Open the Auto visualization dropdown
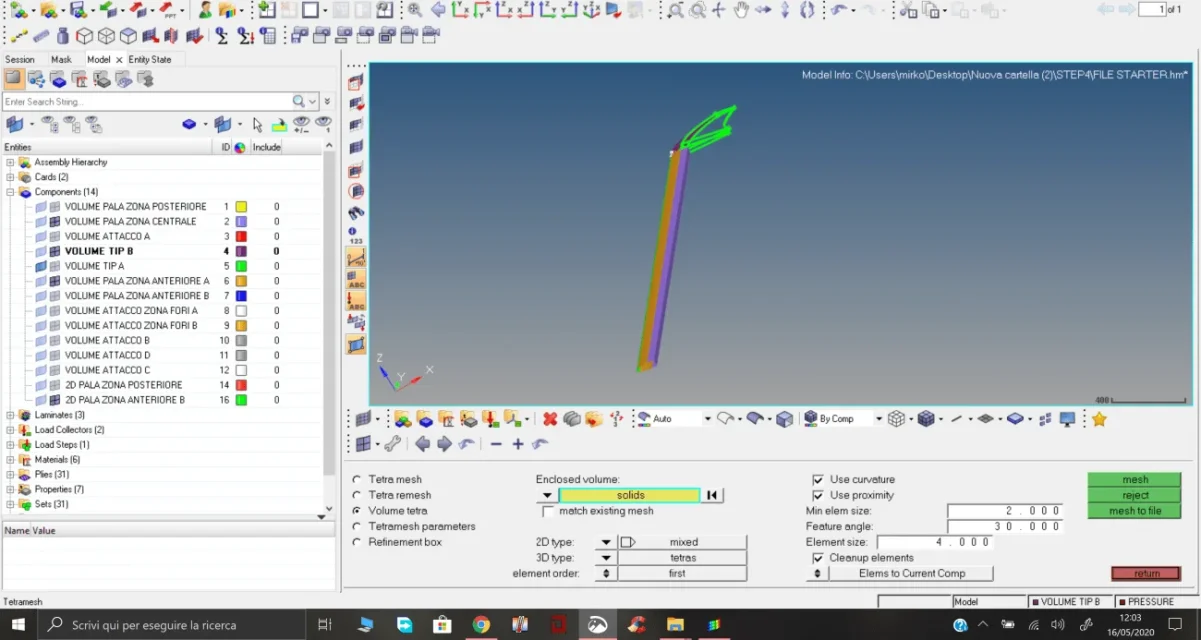1201x640 pixels. pos(708,419)
